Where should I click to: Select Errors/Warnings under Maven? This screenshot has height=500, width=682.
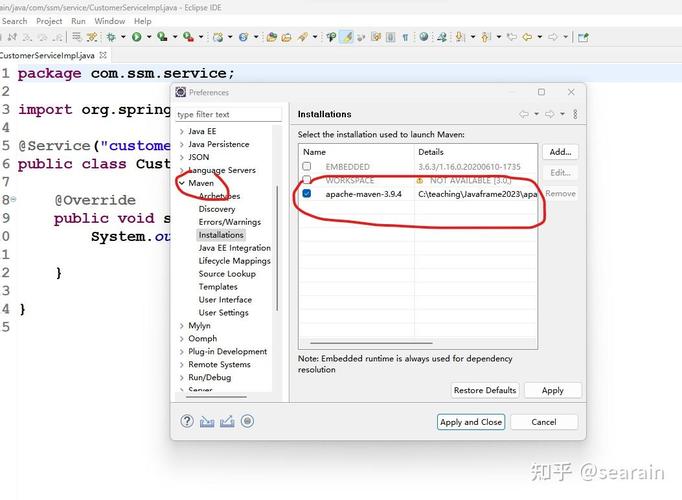point(230,222)
